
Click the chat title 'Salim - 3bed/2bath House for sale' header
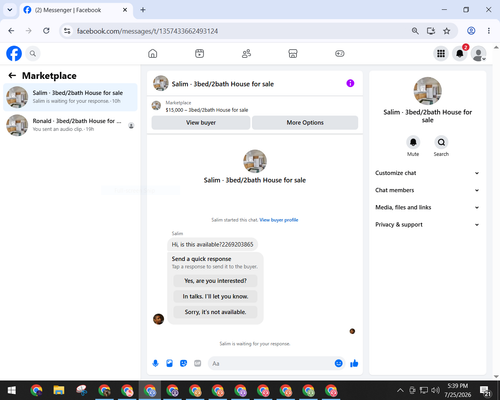click(223, 84)
